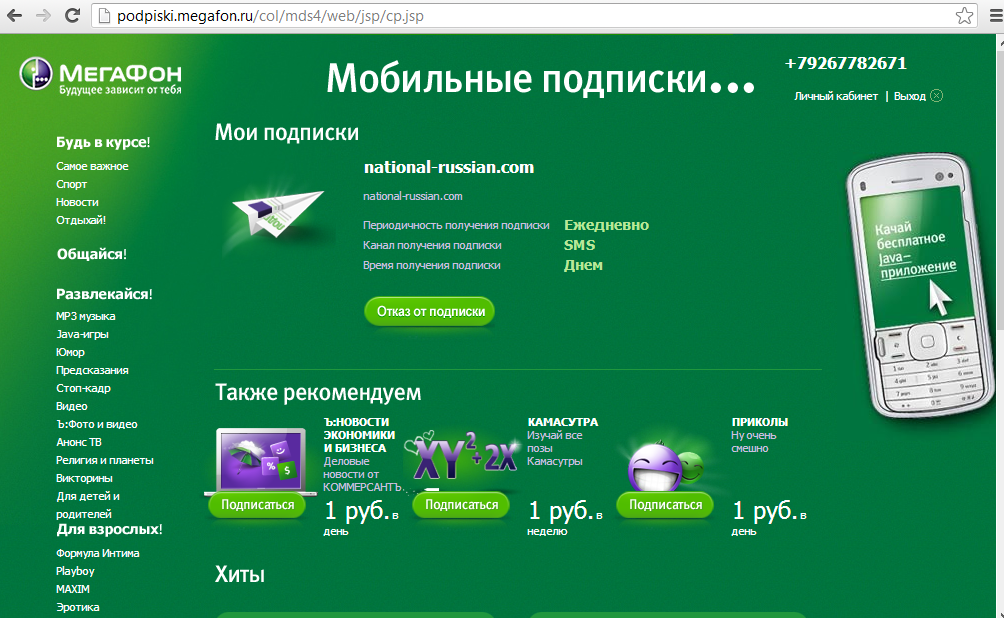Click the browser back arrow

(15, 16)
